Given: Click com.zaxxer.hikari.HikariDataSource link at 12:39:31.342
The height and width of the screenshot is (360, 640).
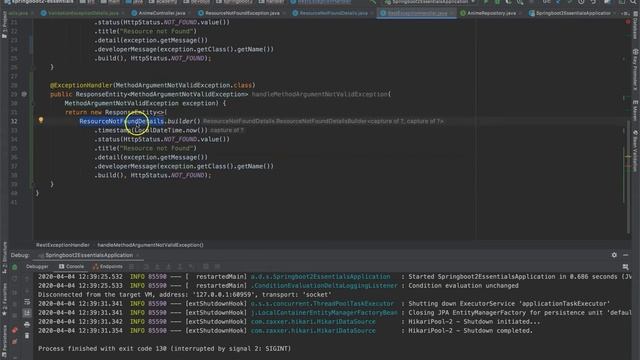Looking at the screenshot, I should tap(313, 322).
